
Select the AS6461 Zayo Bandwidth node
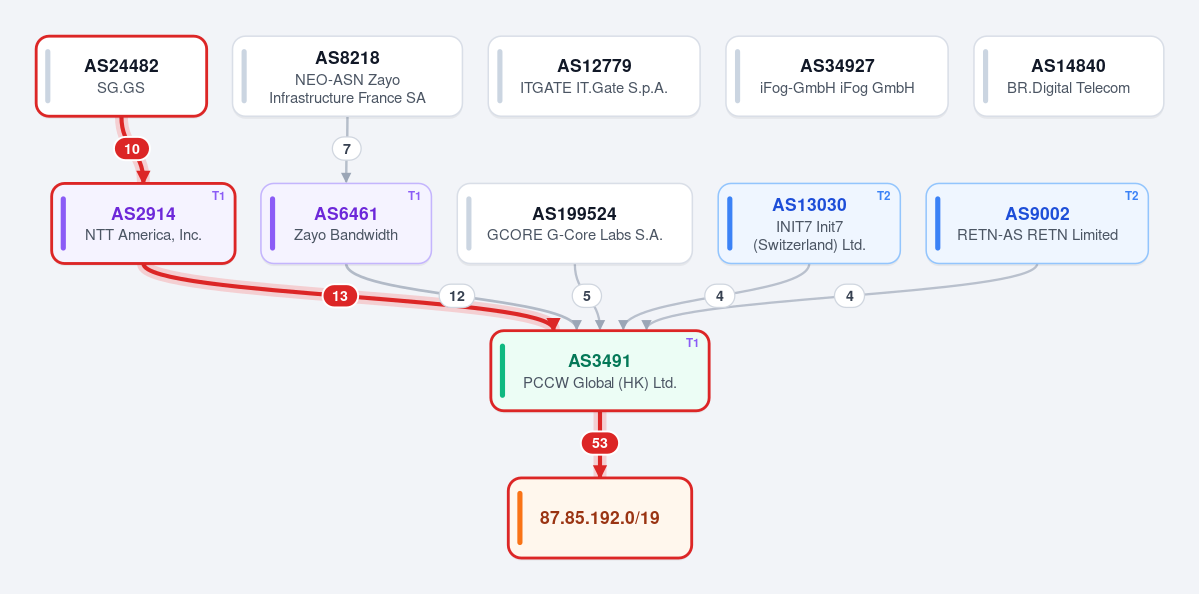click(346, 223)
